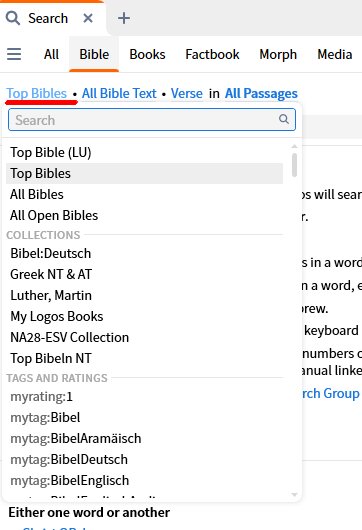Screen dimensions: 362x530
Task: Open the hamburger menu
Action: tap(14, 54)
